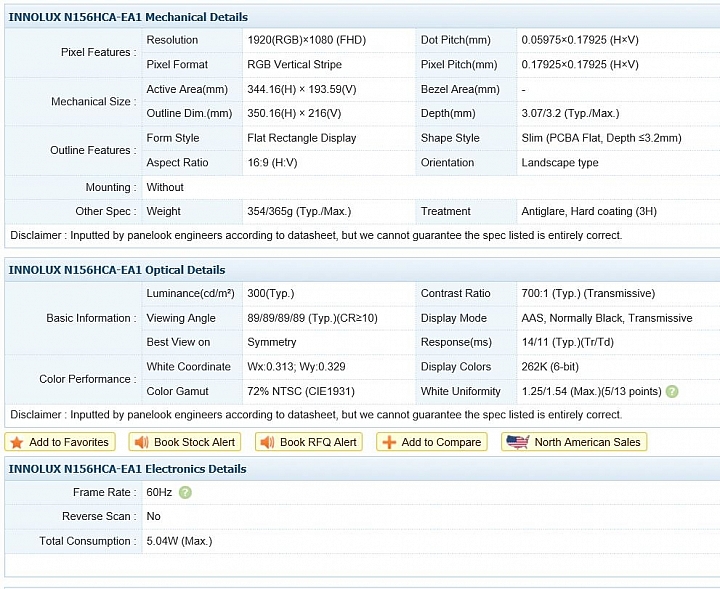The image size is (720, 589).
Task: Select Luminance value 300(Typ.)
Action: [x=270, y=293]
